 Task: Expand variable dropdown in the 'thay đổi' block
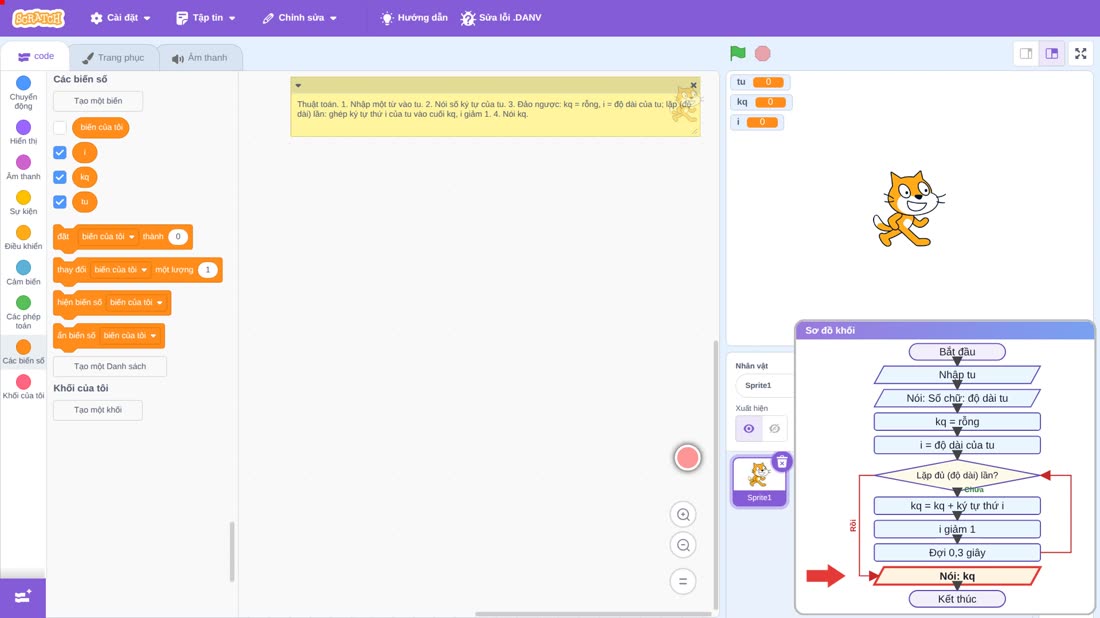click(120, 269)
